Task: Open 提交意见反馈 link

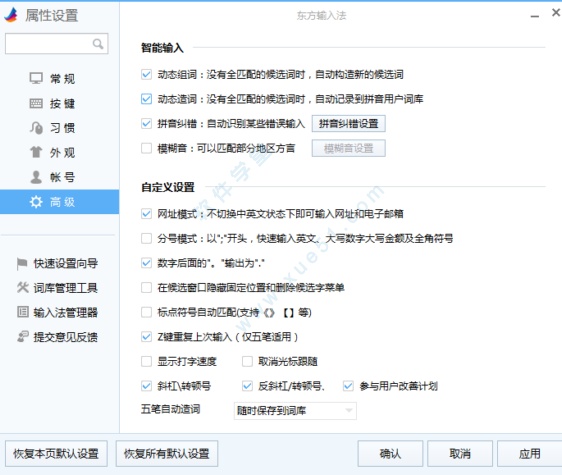Action: point(66,337)
